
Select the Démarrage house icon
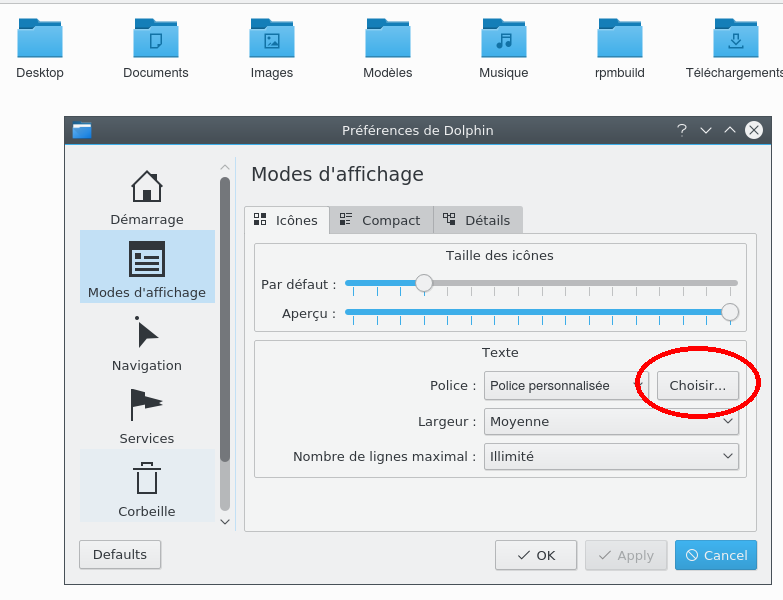pyautogui.click(x=147, y=186)
